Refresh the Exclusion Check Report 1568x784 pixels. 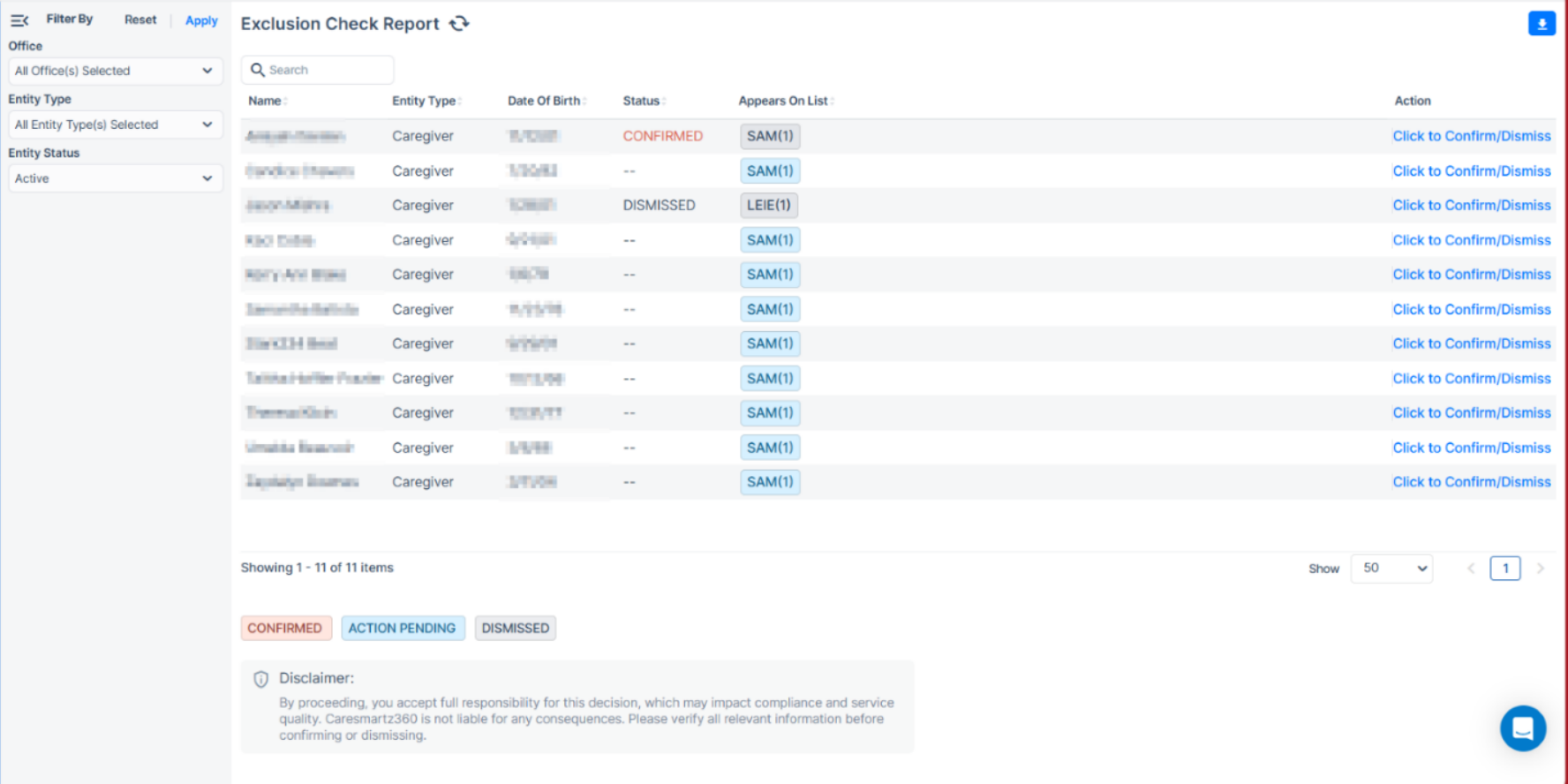coord(459,24)
